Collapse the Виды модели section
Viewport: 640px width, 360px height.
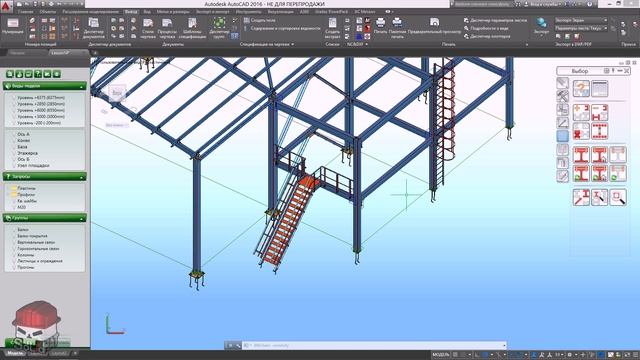point(81,86)
